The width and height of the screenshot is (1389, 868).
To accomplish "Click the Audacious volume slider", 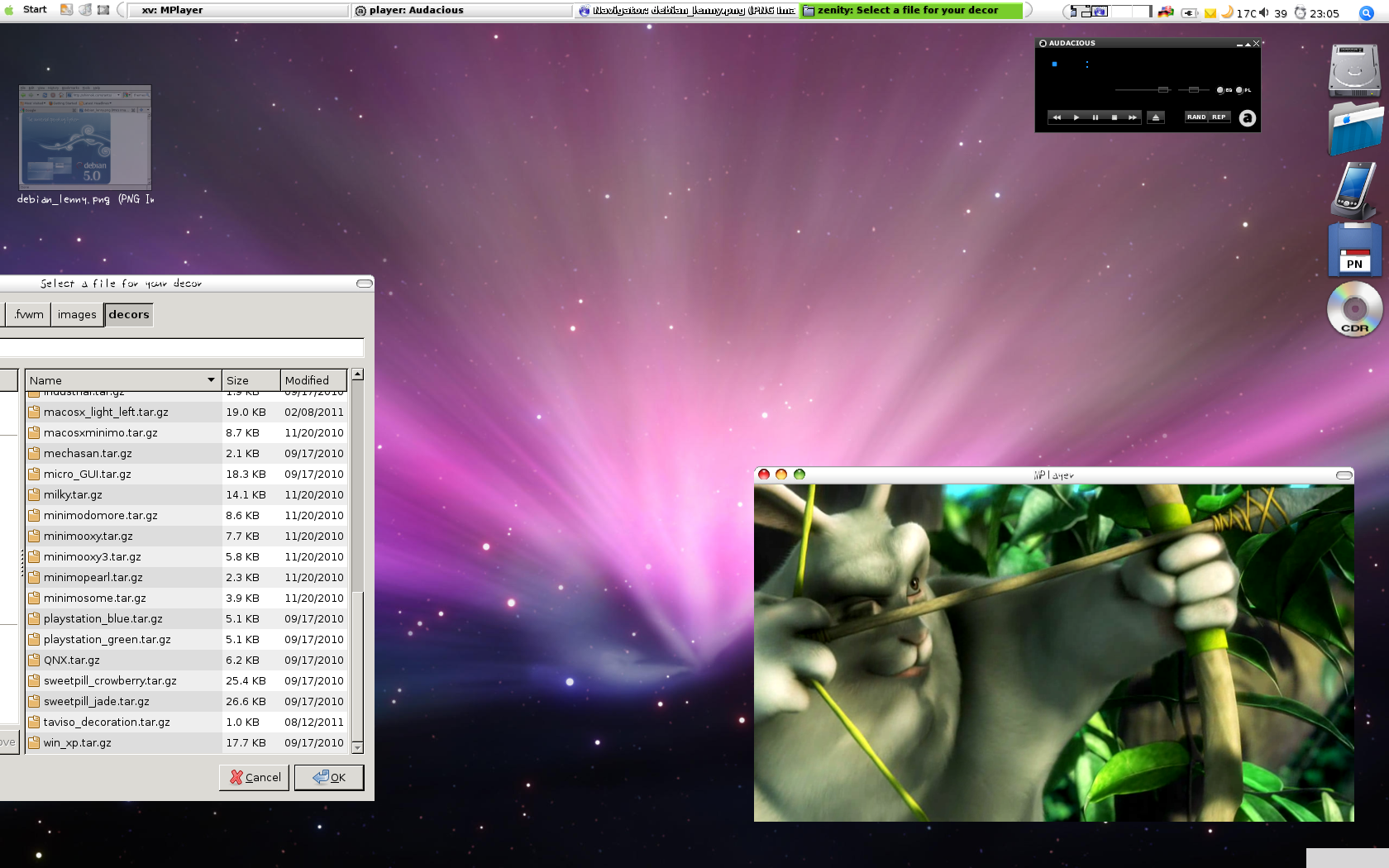I will point(1142,89).
